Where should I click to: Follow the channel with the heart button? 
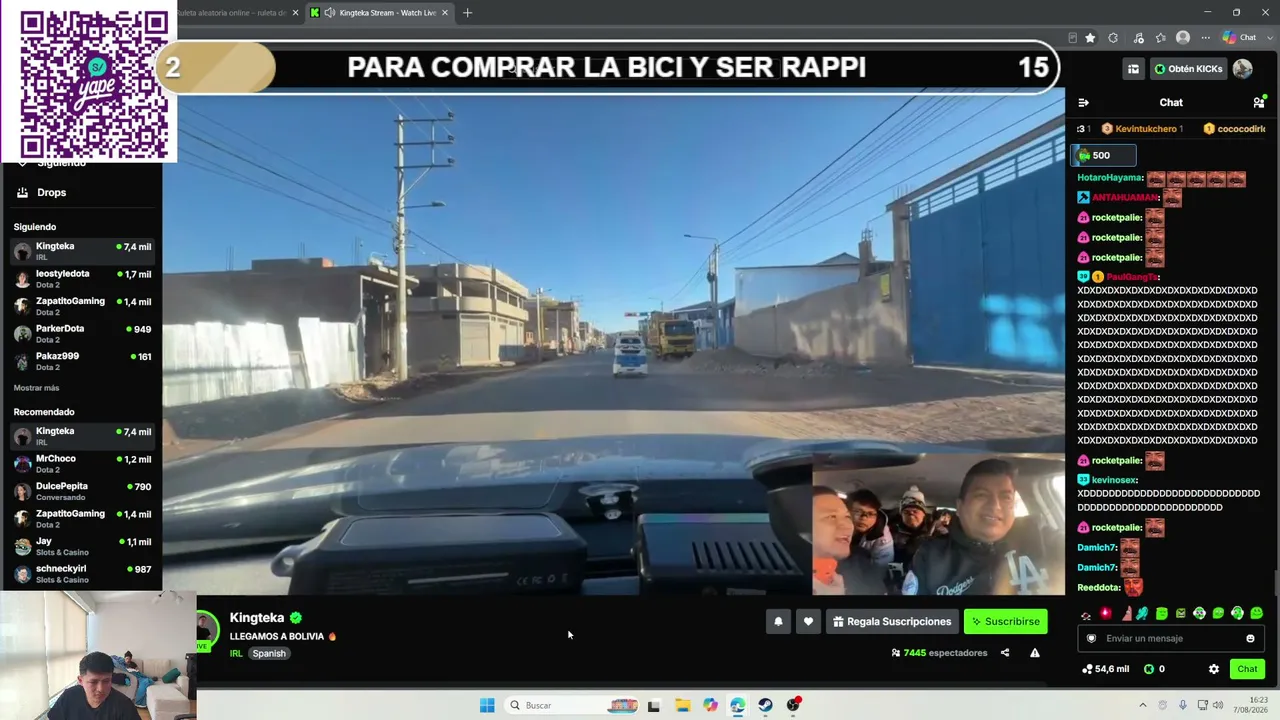click(808, 622)
